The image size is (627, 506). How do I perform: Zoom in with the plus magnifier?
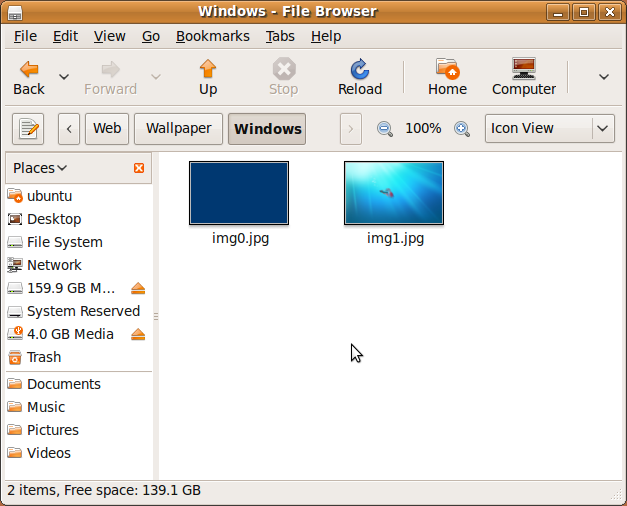(x=462, y=129)
